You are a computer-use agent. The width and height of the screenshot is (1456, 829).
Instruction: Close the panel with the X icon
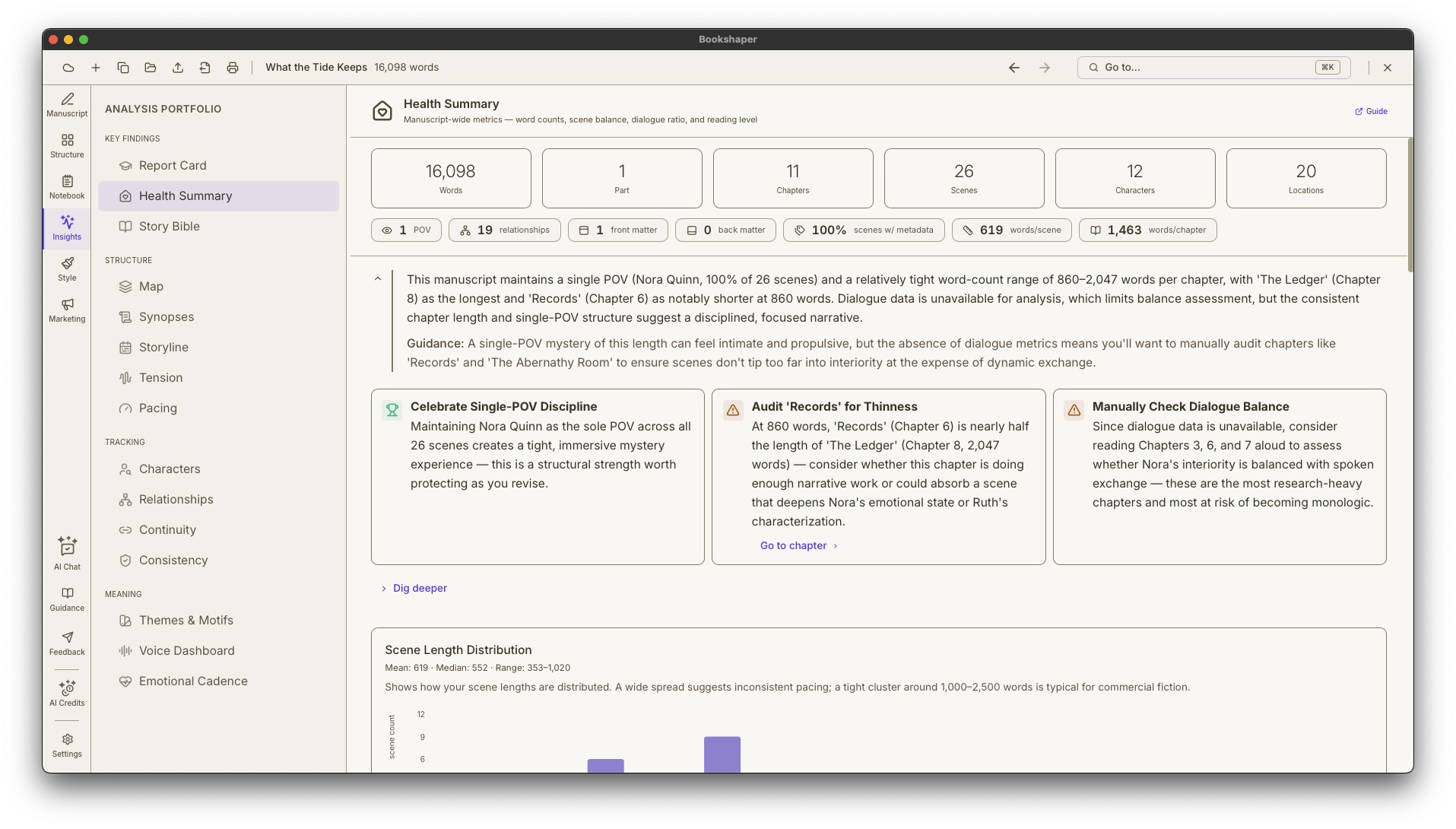point(1388,68)
